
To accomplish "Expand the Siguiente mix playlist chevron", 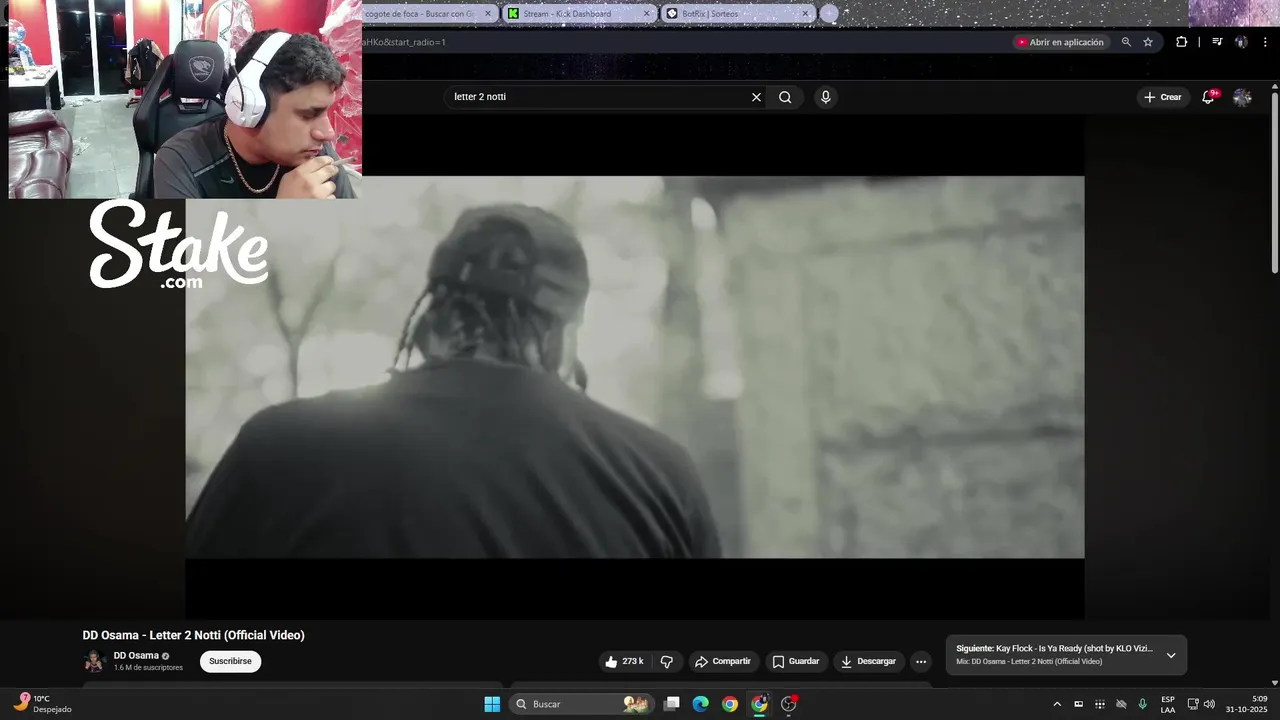I will [x=1171, y=656].
